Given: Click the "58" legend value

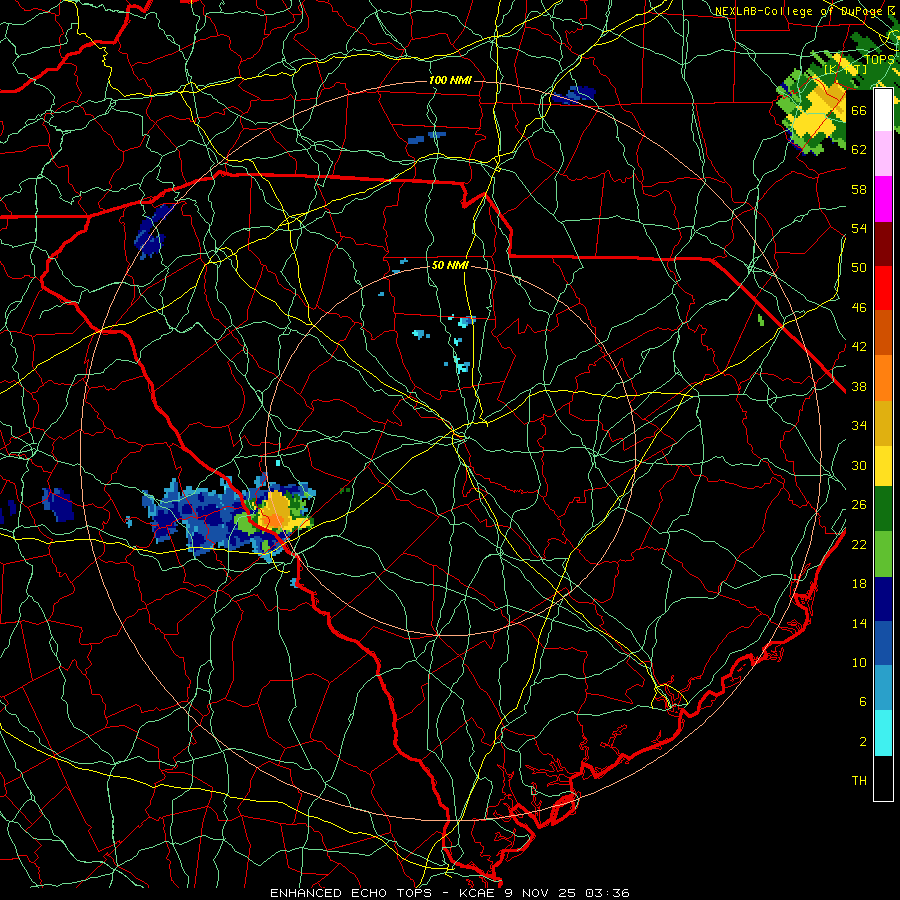Looking at the screenshot, I should 859,189.
